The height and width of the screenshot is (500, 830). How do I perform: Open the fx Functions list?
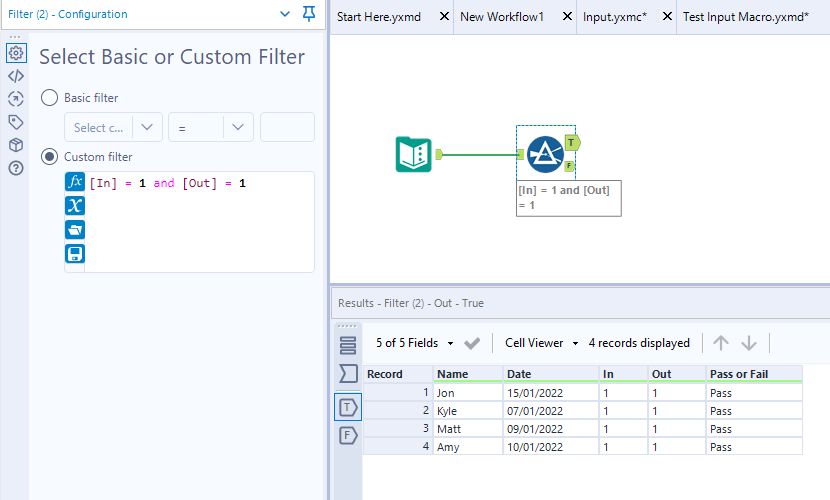point(75,181)
